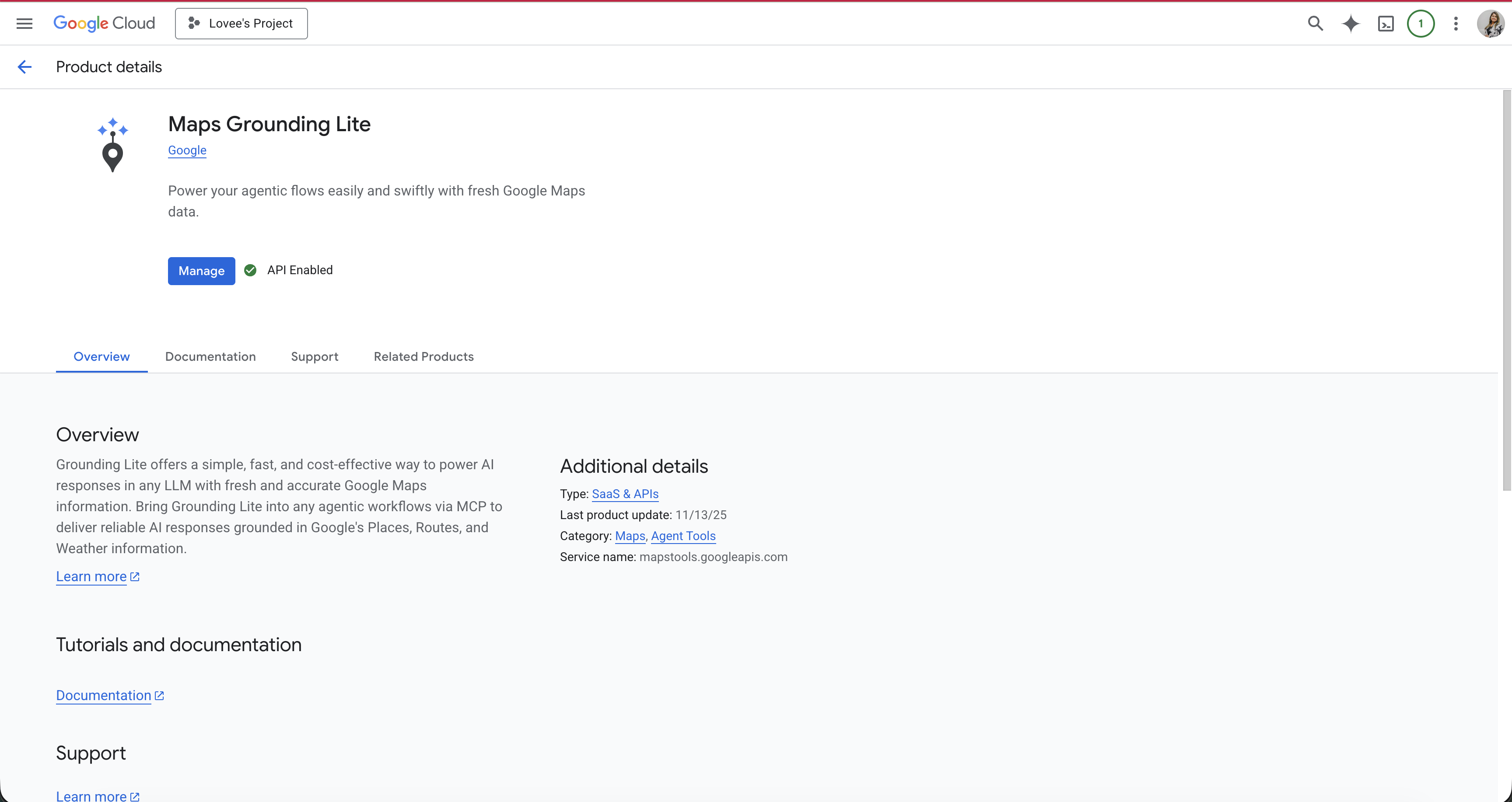Go back using the left arrow
The height and width of the screenshot is (802, 1512).
point(24,67)
